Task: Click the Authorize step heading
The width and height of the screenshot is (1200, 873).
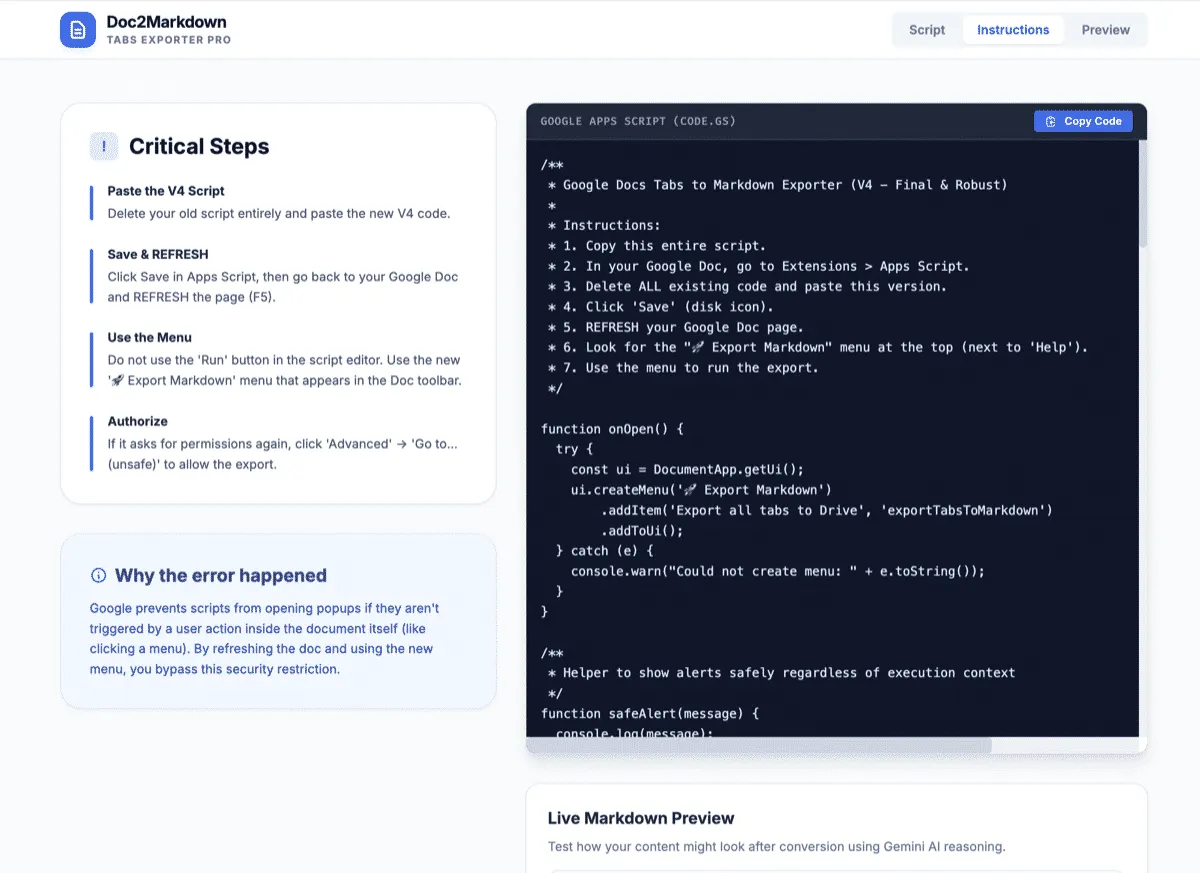Action: pyautogui.click(x=137, y=422)
